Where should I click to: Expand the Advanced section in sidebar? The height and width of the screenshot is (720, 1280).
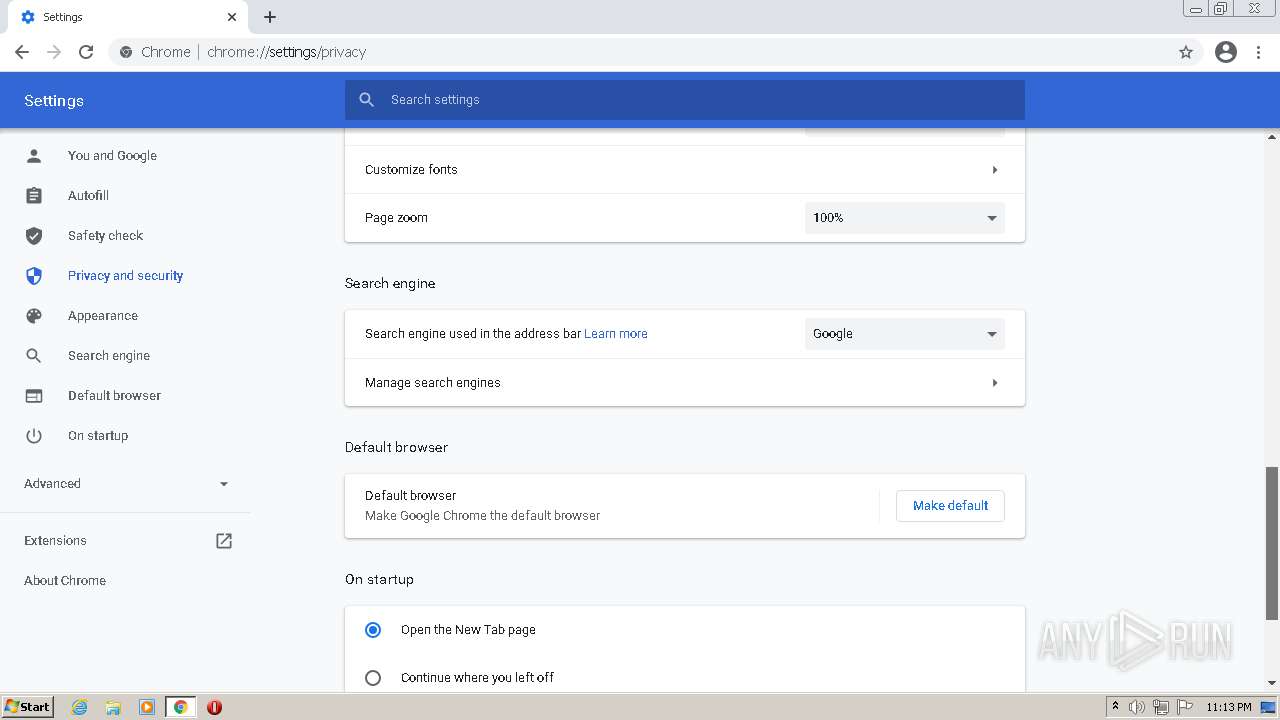pyautogui.click(x=126, y=484)
